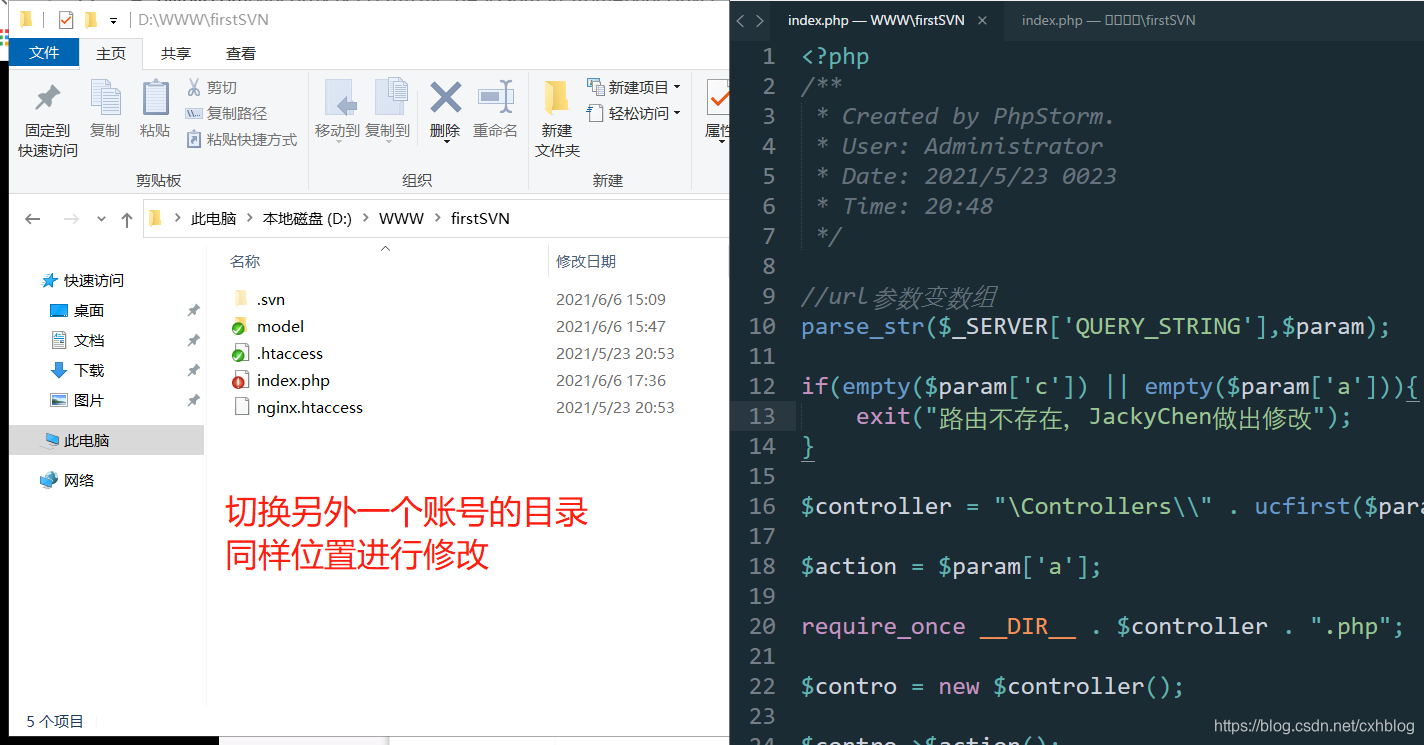The width and height of the screenshot is (1424, 745).
Task: Go up one folder level arrow
Action: point(126,219)
